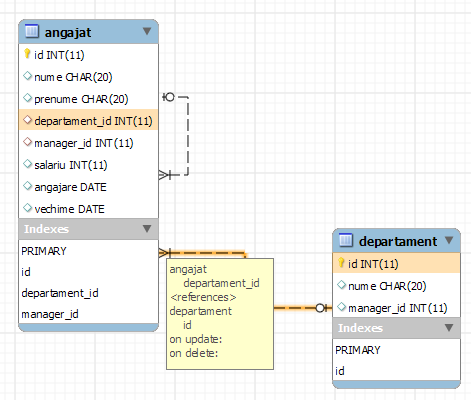Click the departament table icon
Screen dimensions: 471x400
click(x=346, y=240)
